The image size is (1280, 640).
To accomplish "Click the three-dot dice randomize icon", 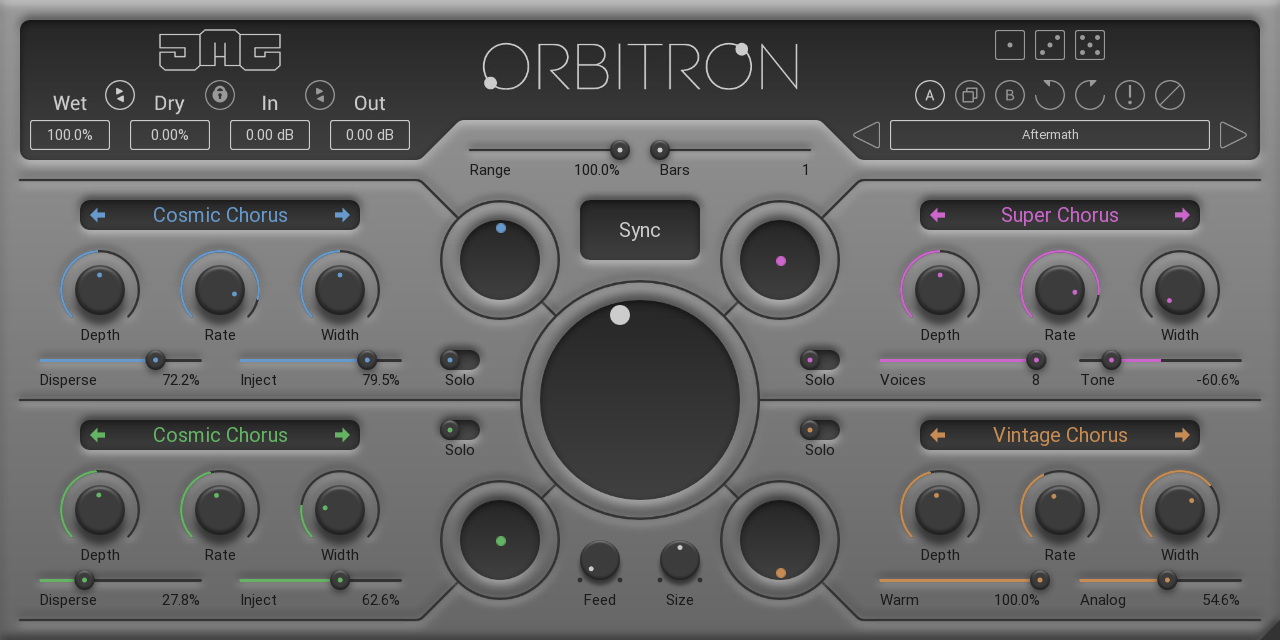I will pos(1050,45).
